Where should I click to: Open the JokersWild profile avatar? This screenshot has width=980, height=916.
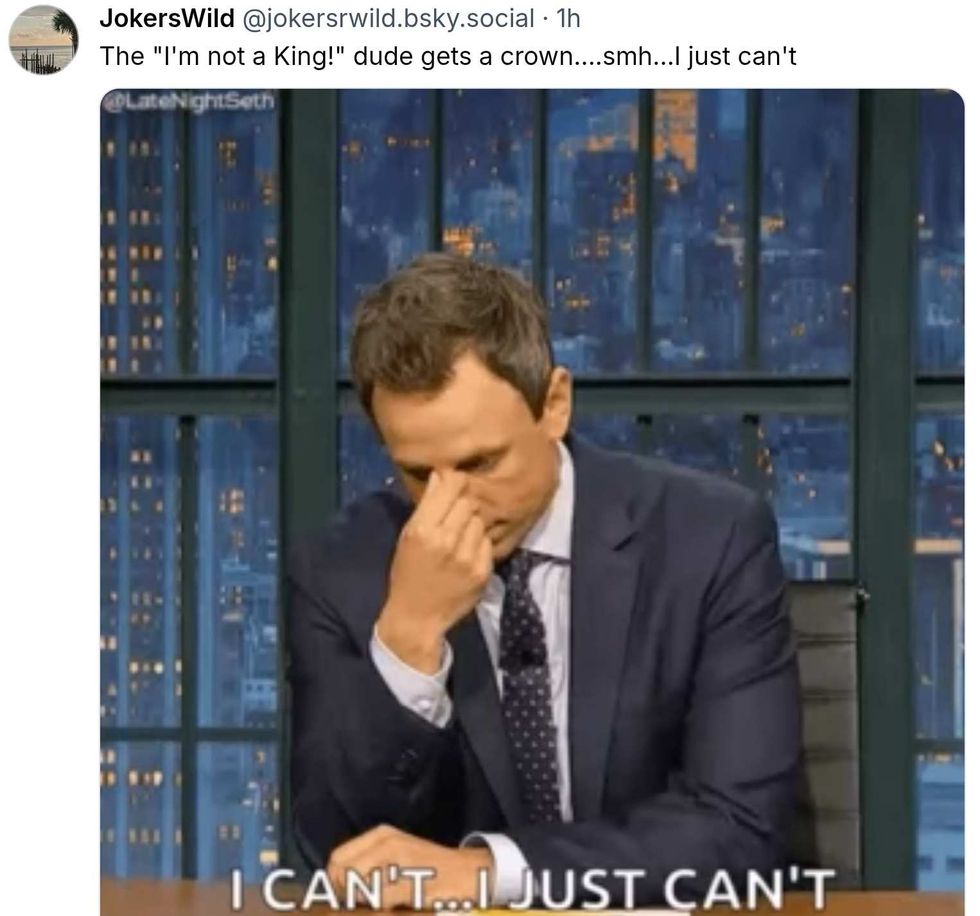click(44, 39)
